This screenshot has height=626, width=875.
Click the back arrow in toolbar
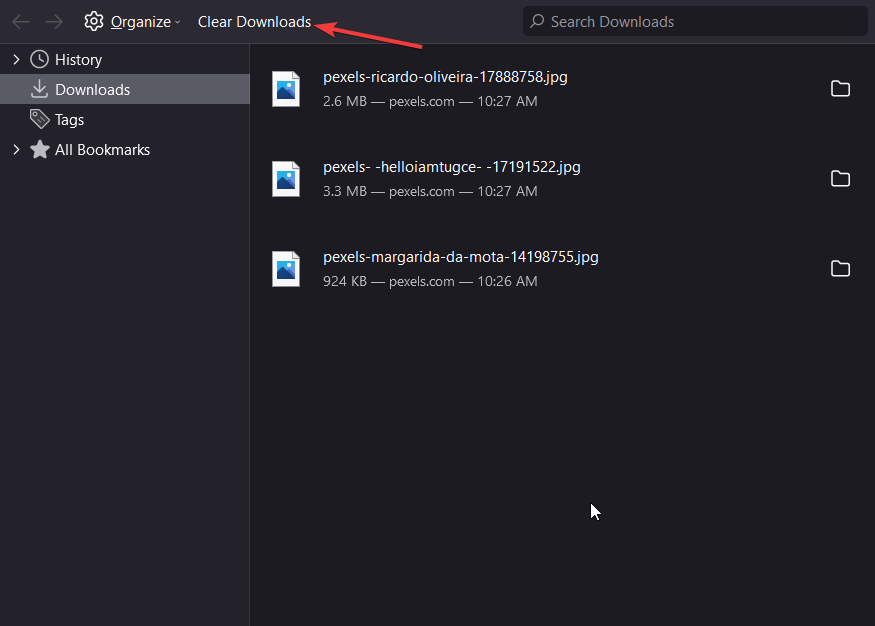point(21,22)
